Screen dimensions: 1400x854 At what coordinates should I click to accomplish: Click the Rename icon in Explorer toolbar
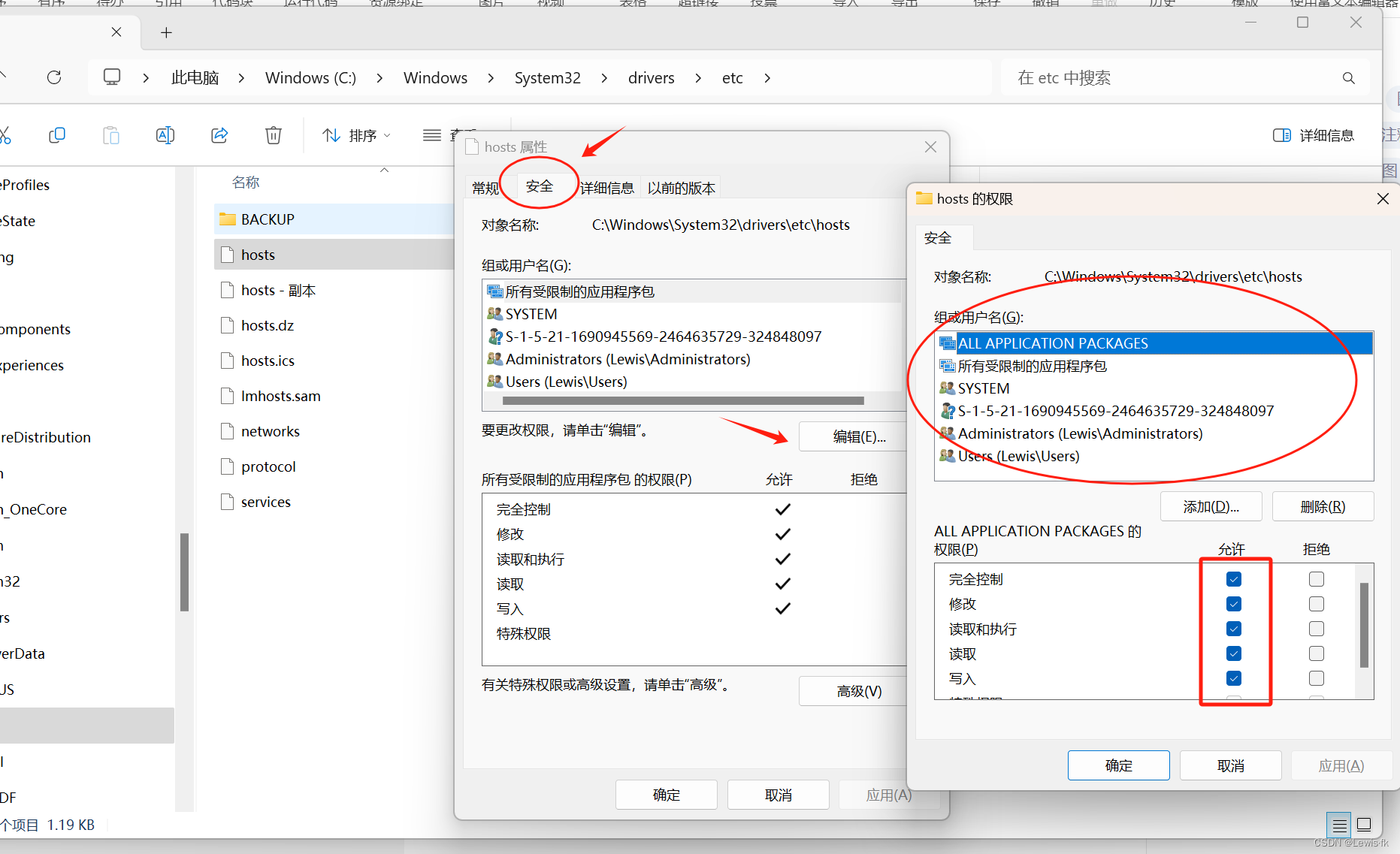click(x=165, y=135)
